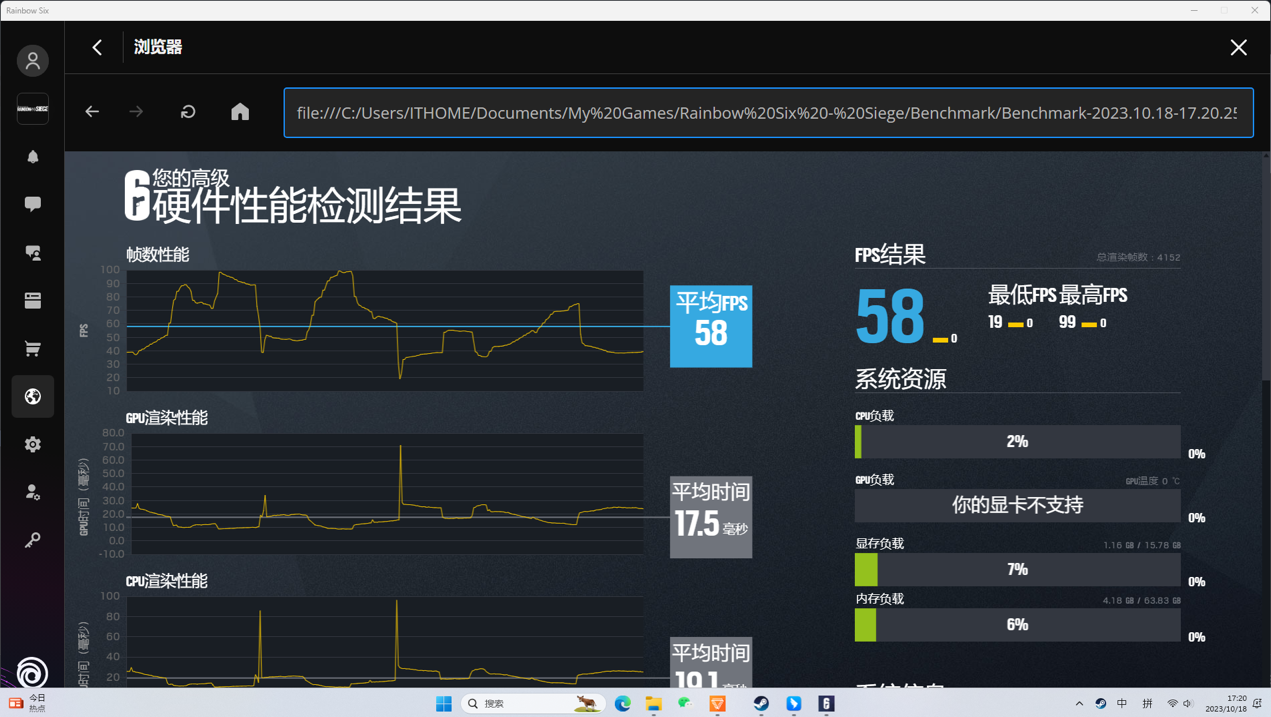This screenshot has height=717, width=1271.
Task: Open the Windows Start menu
Action: click(444, 704)
